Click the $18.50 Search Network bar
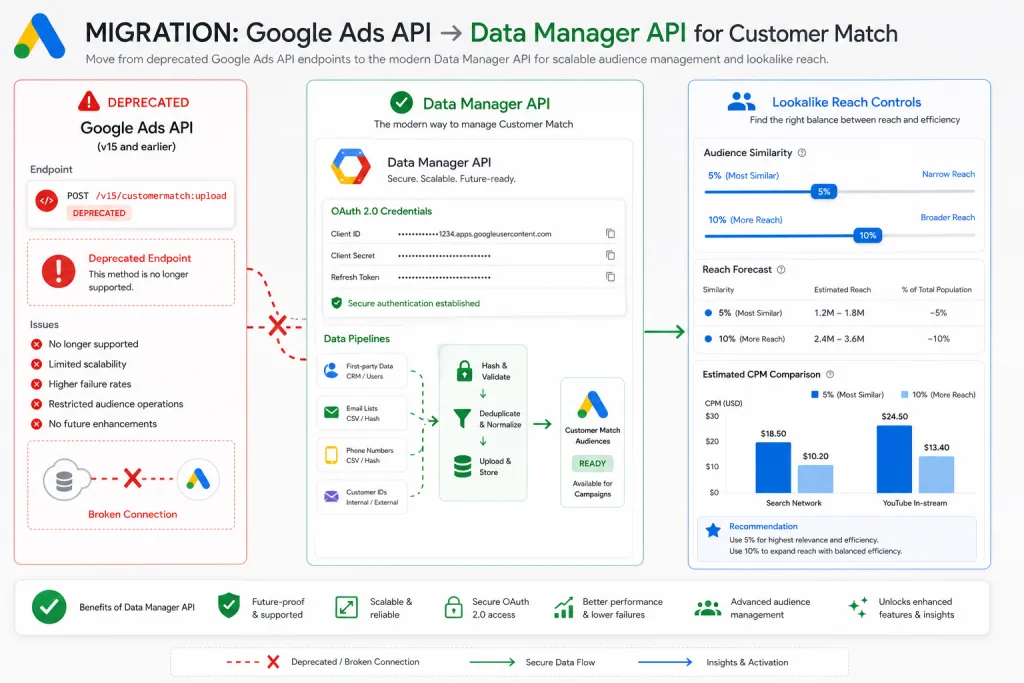The image size is (1024, 683). pyautogui.click(x=773, y=468)
